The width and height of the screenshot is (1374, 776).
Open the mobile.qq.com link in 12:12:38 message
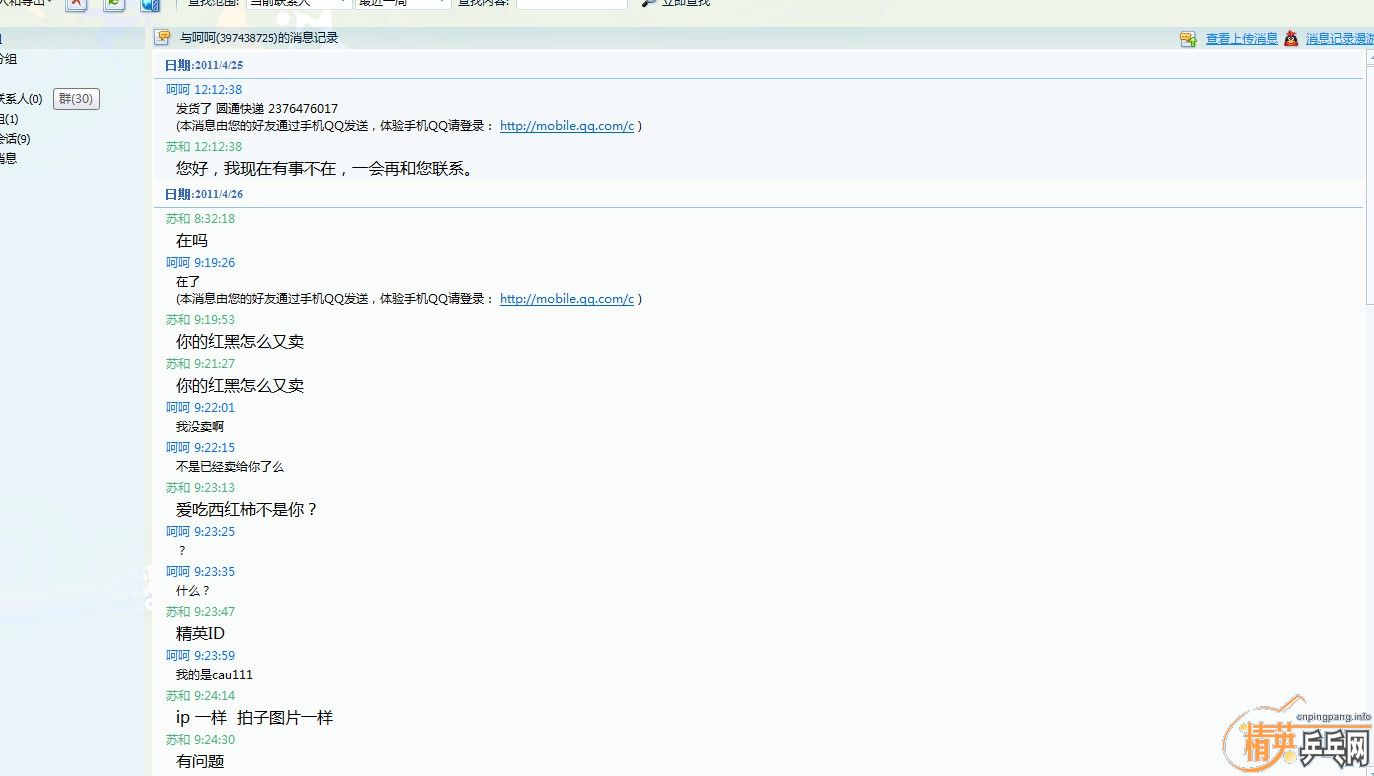pyautogui.click(x=566, y=126)
